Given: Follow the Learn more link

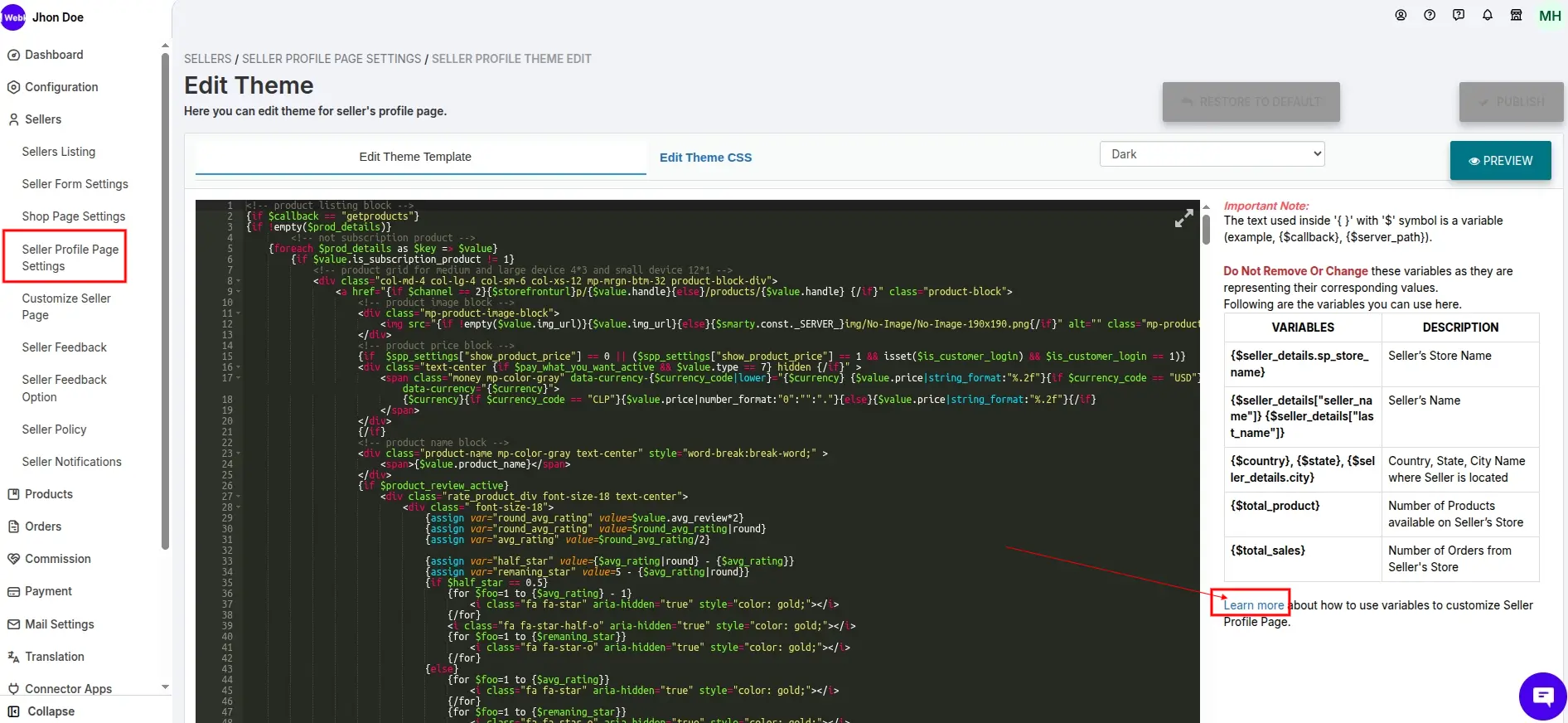Looking at the screenshot, I should [1253, 605].
